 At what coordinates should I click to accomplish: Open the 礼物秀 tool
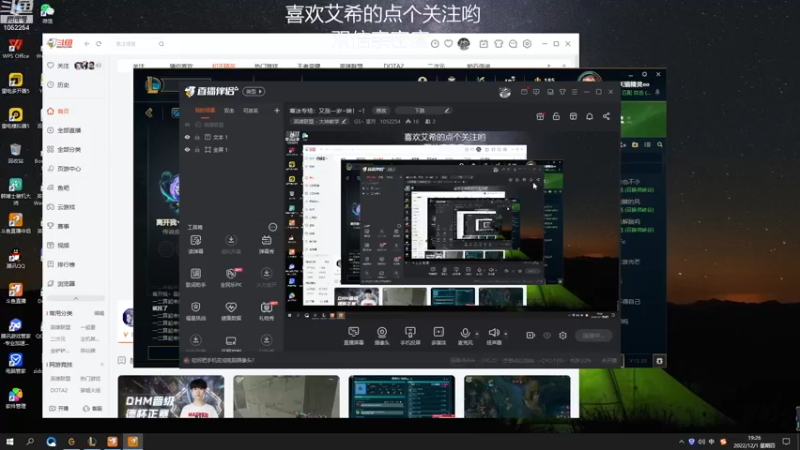click(x=266, y=311)
